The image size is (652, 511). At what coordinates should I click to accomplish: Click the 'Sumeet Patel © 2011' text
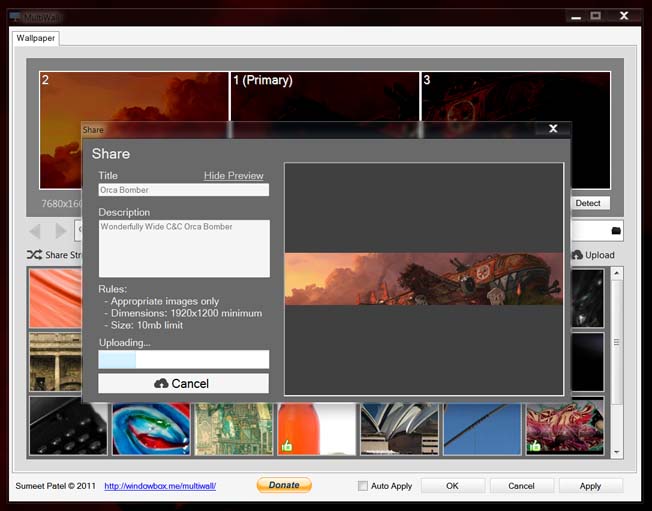coord(55,486)
